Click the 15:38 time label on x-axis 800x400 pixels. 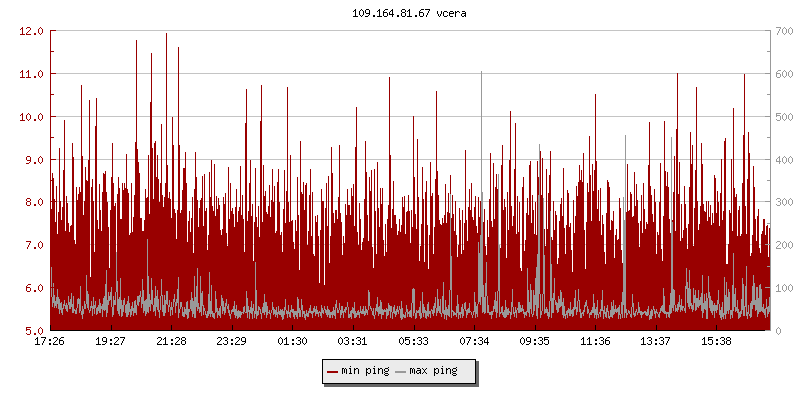tap(716, 342)
